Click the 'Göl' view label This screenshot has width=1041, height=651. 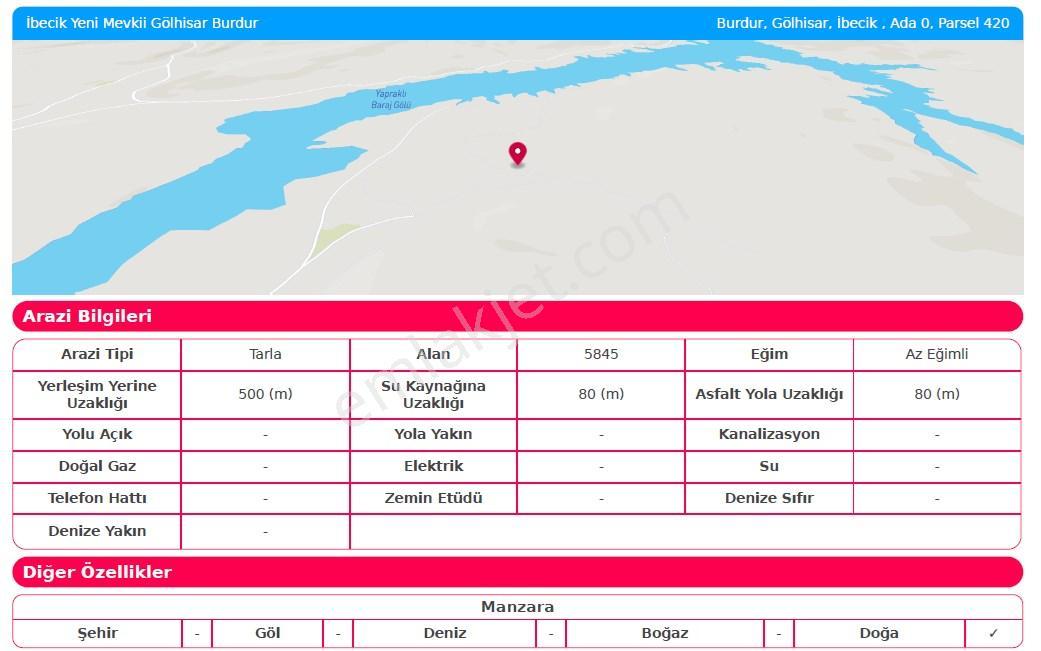[268, 633]
